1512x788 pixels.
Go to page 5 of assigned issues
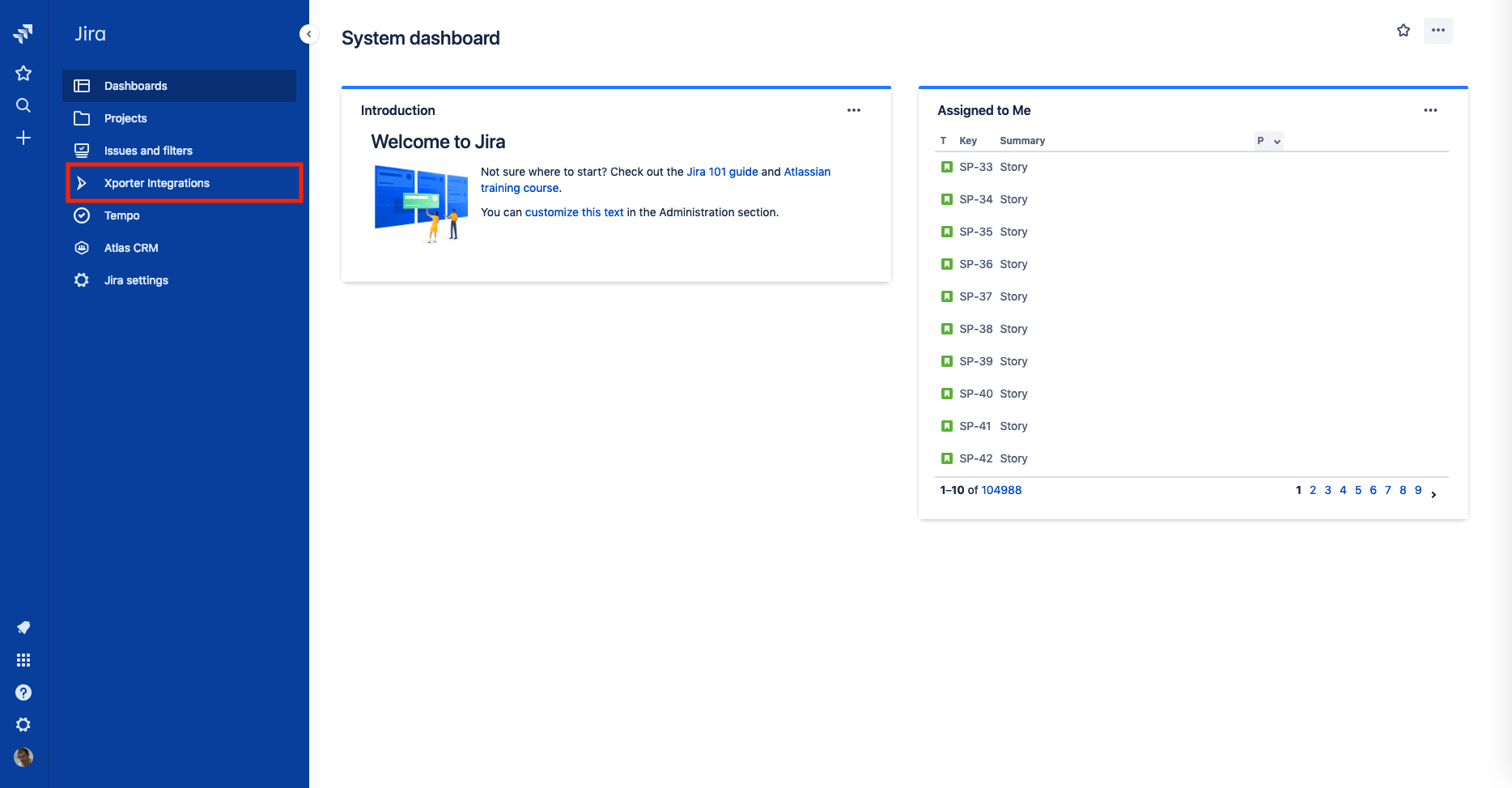1358,490
